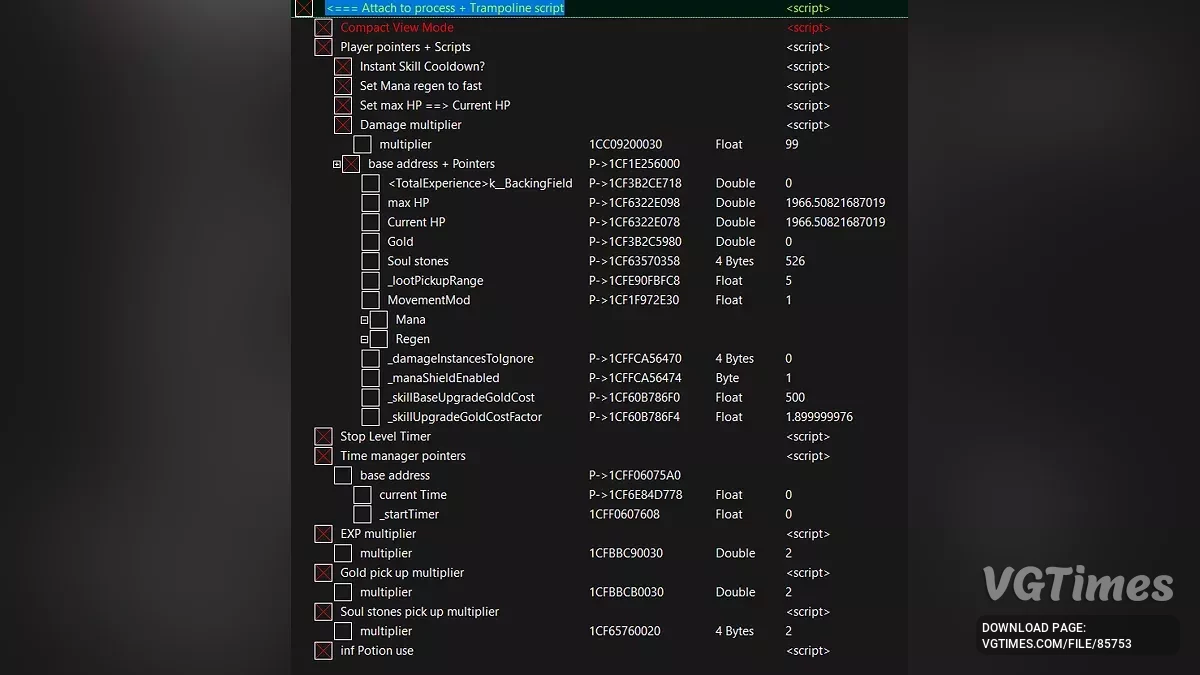This screenshot has height=675, width=1200.
Task: Check the Time manager base address checkbox
Action: coord(343,476)
